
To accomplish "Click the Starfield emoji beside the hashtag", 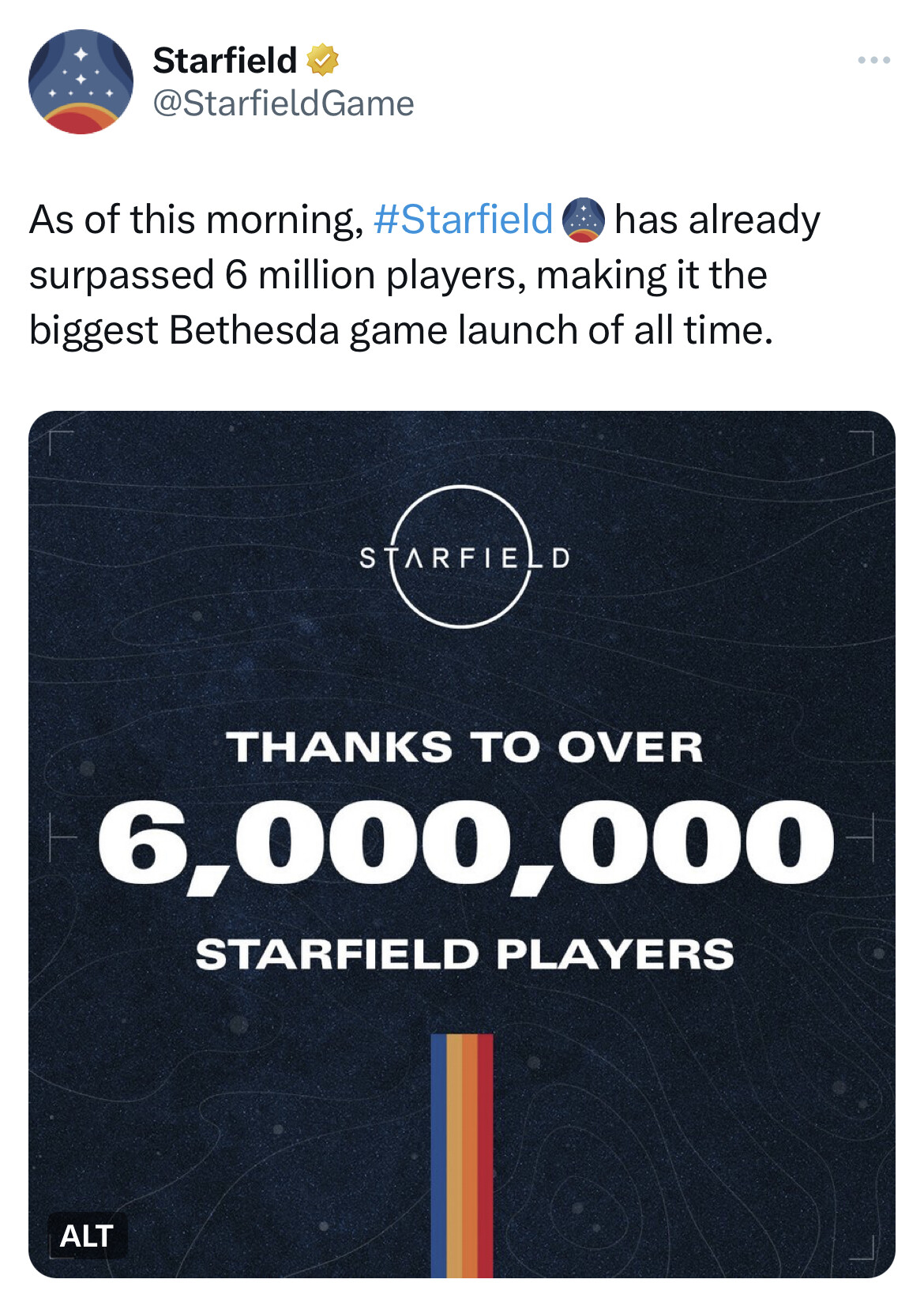I will click(584, 220).
